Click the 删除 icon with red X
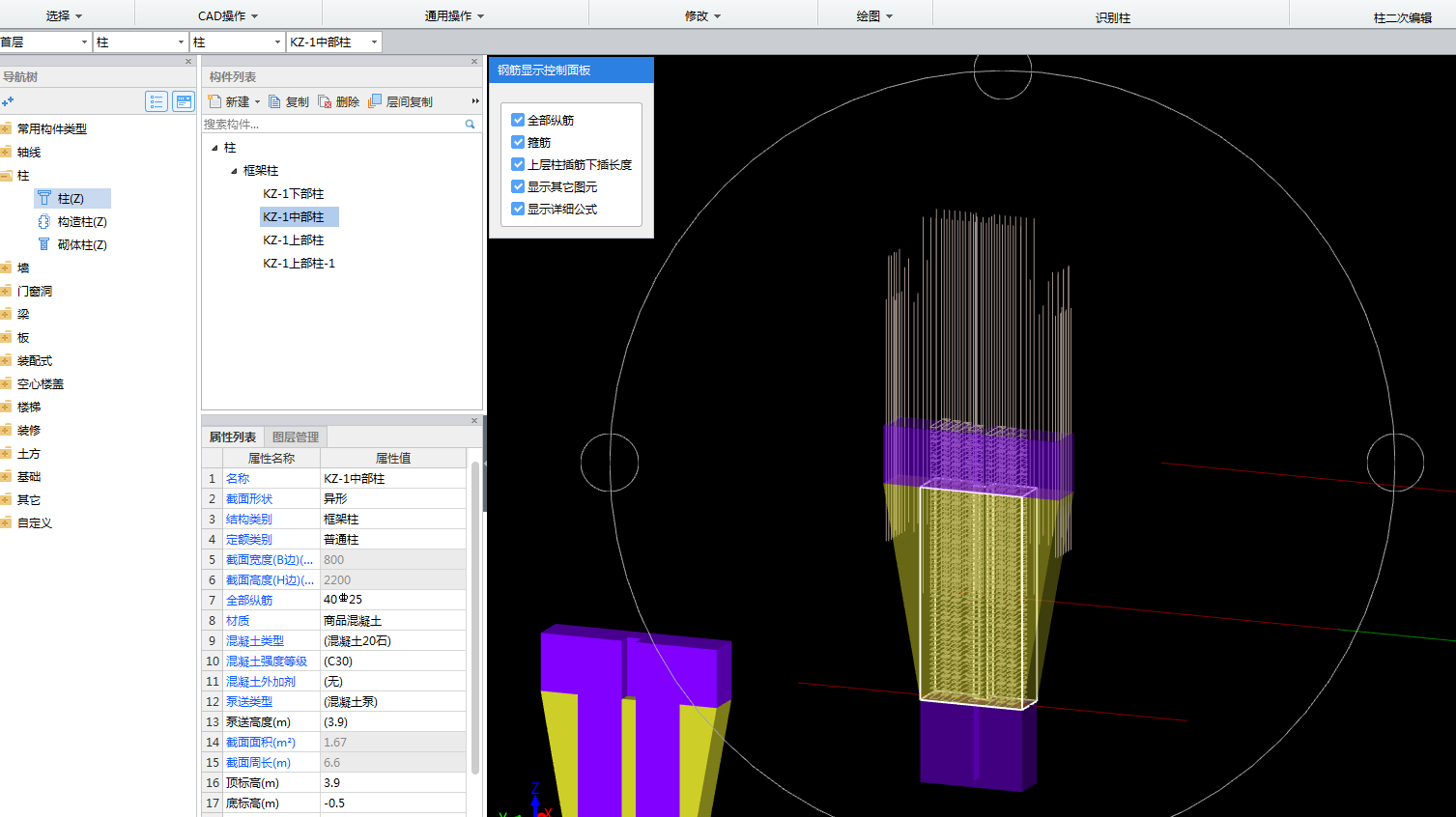This screenshot has width=1456, height=817. pos(326,101)
